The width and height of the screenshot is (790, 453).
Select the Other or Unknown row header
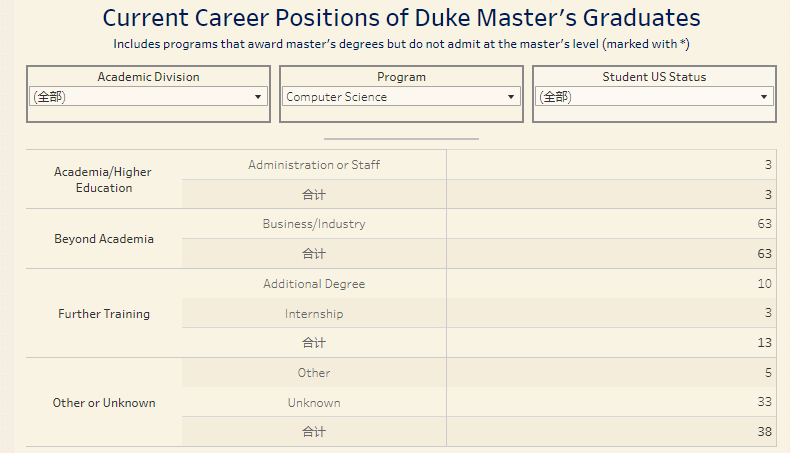(104, 403)
